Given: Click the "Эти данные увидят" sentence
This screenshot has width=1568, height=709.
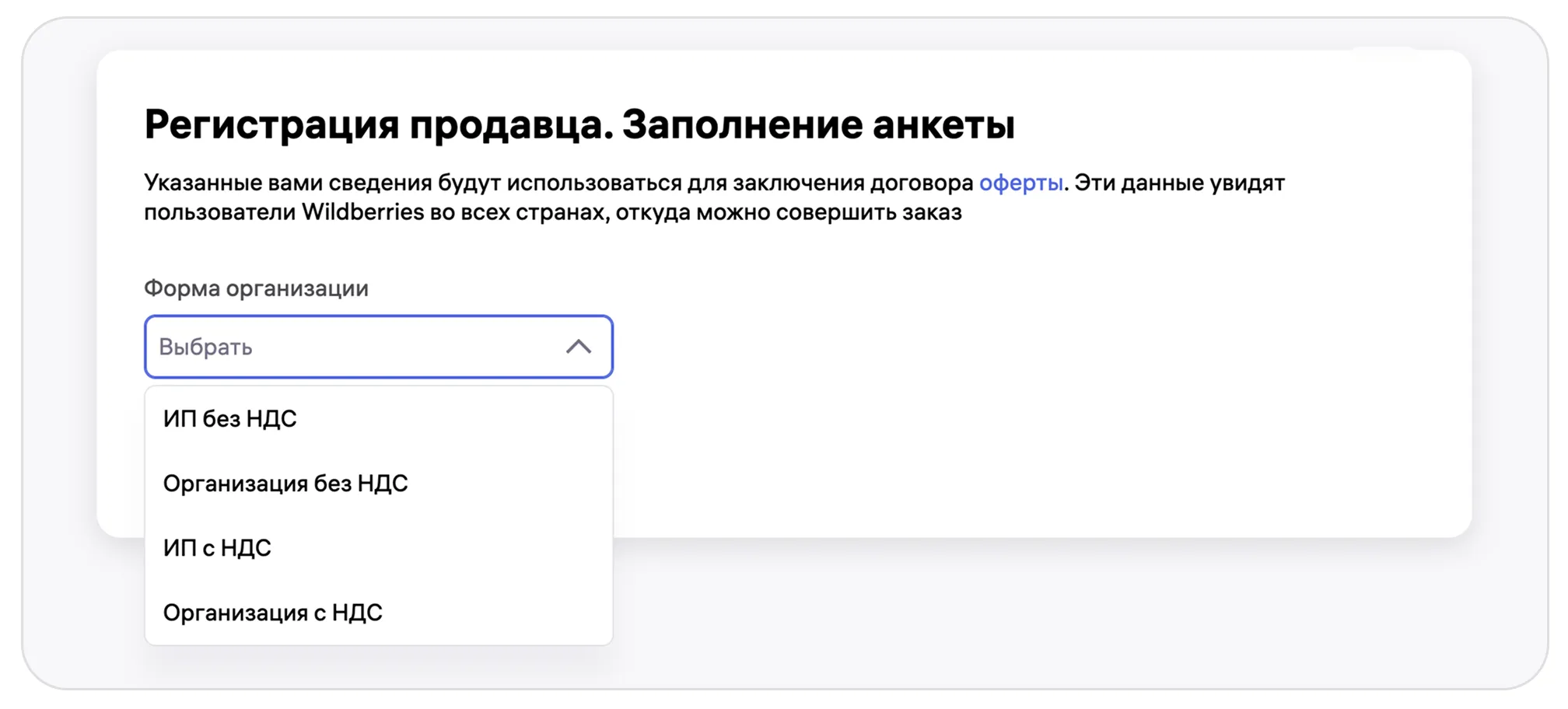Looking at the screenshot, I should (x=1180, y=183).
